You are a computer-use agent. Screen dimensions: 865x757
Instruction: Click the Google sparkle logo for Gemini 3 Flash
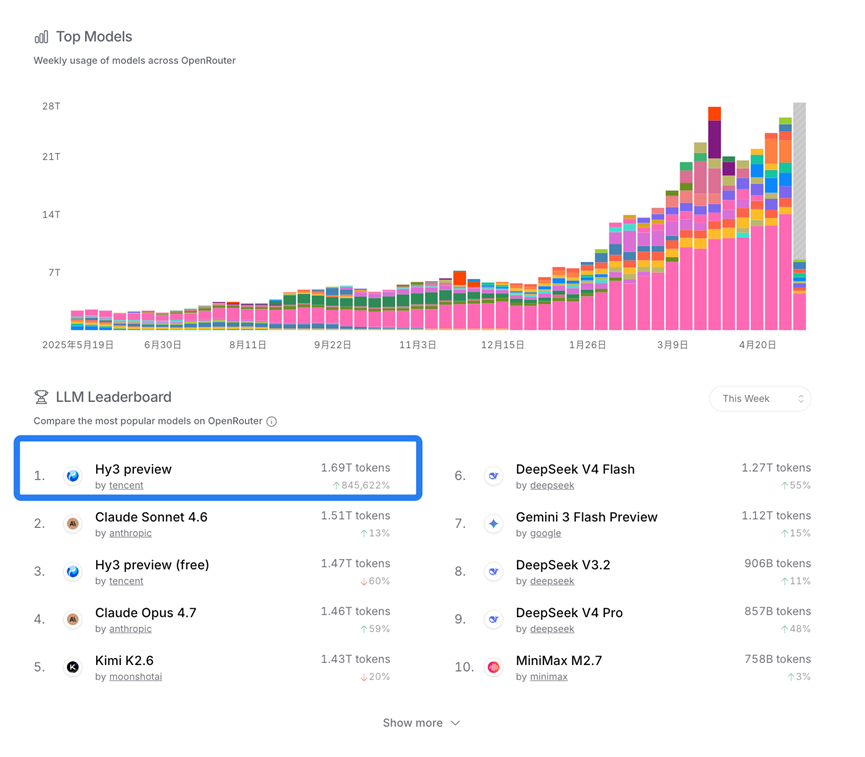[x=493, y=524]
